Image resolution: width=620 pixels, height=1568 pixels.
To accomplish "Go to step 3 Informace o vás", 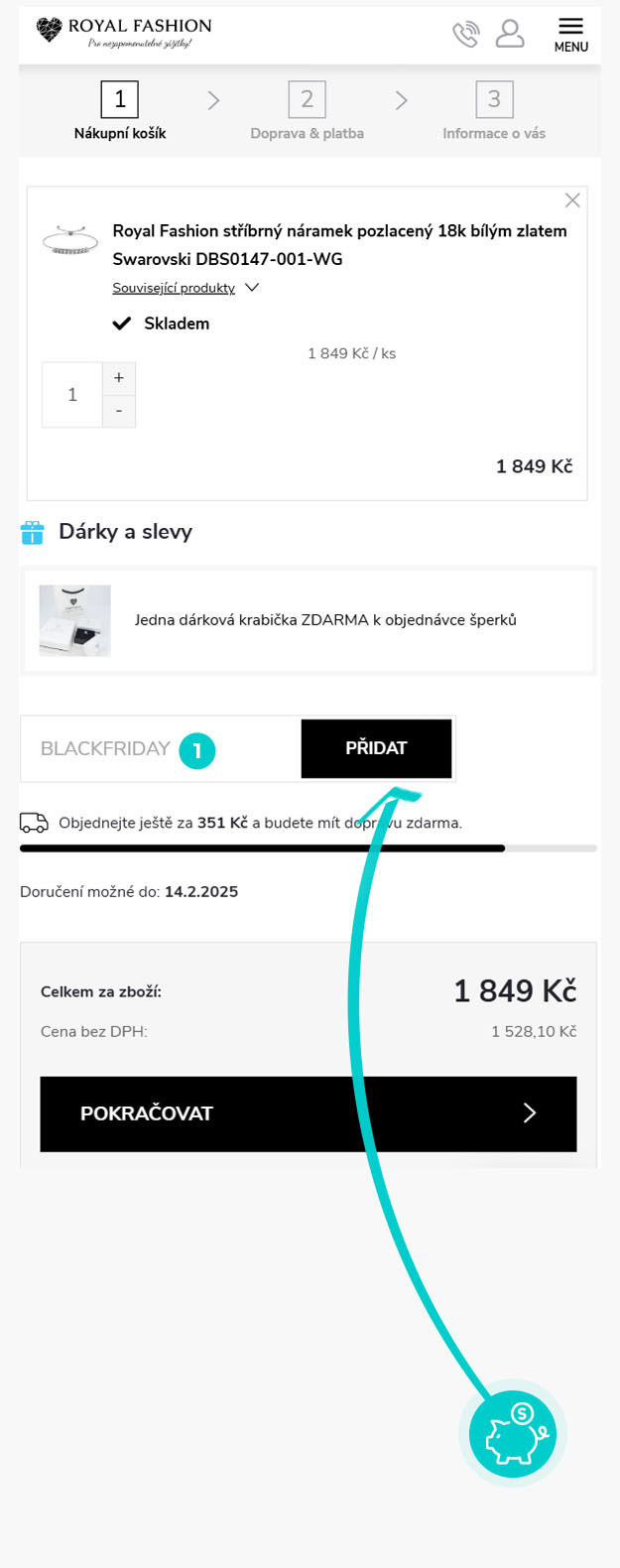I will tap(494, 110).
